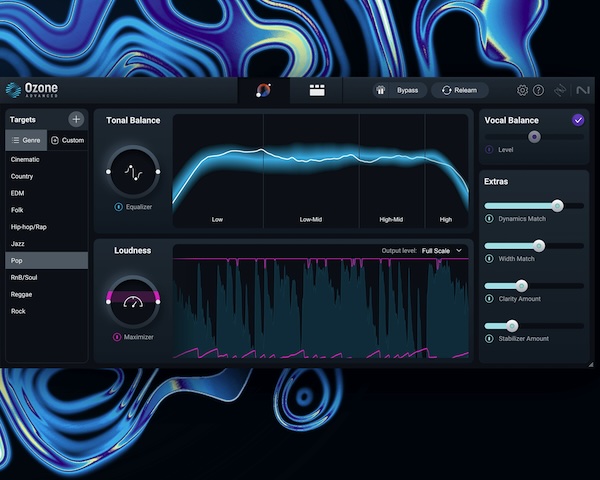The height and width of the screenshot is (480, 600).
Task: Click the Low band label
Action: [x=217, y=219]
